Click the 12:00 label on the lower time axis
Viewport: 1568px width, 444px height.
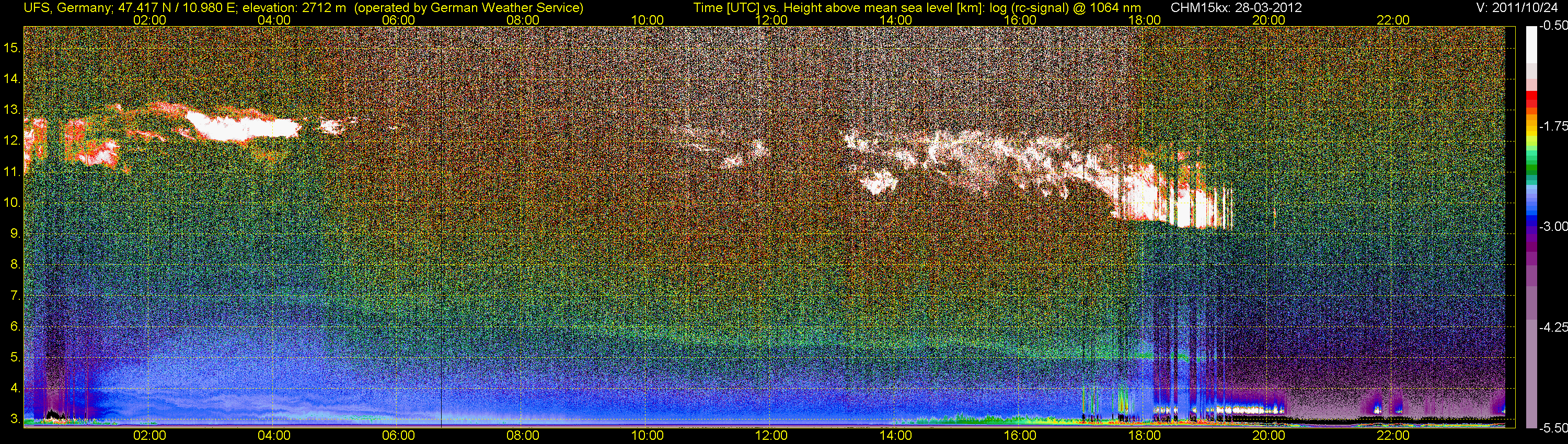(x=771, y=436)
